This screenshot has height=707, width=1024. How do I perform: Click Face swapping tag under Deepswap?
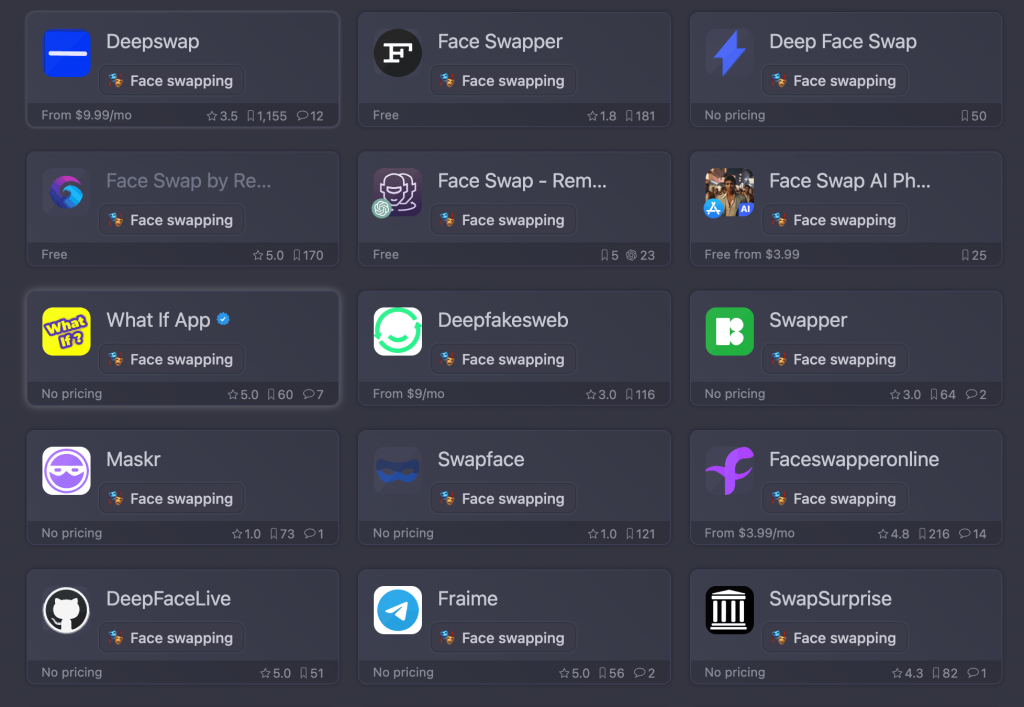pyautogui.click(x=171, y=81)
